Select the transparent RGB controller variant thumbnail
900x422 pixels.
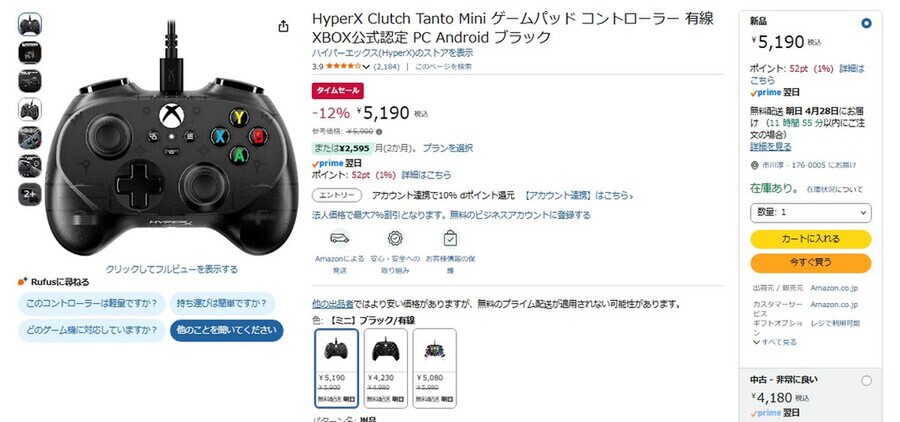435,368
